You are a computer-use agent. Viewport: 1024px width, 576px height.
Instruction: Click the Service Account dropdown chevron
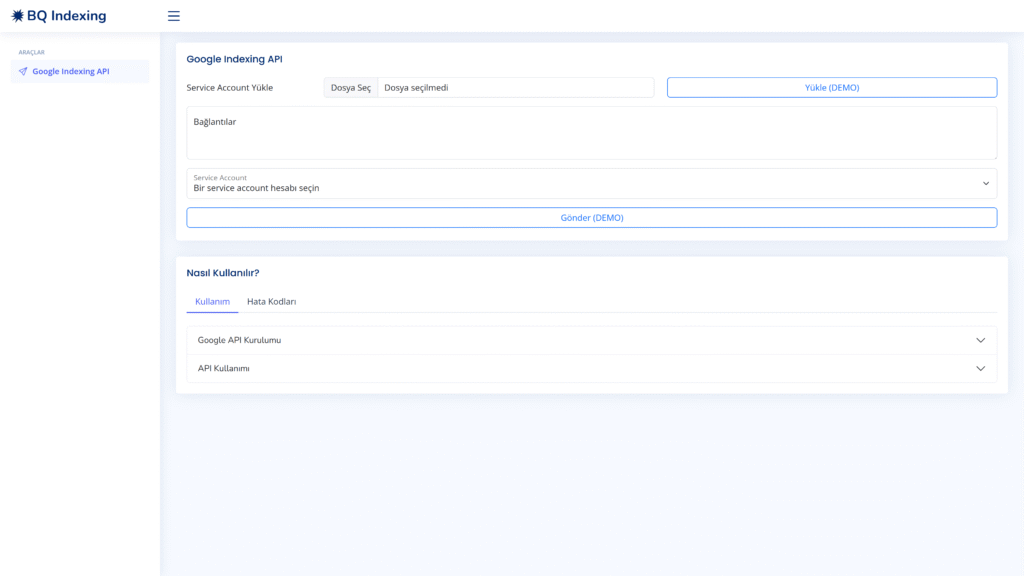point(985,184)
